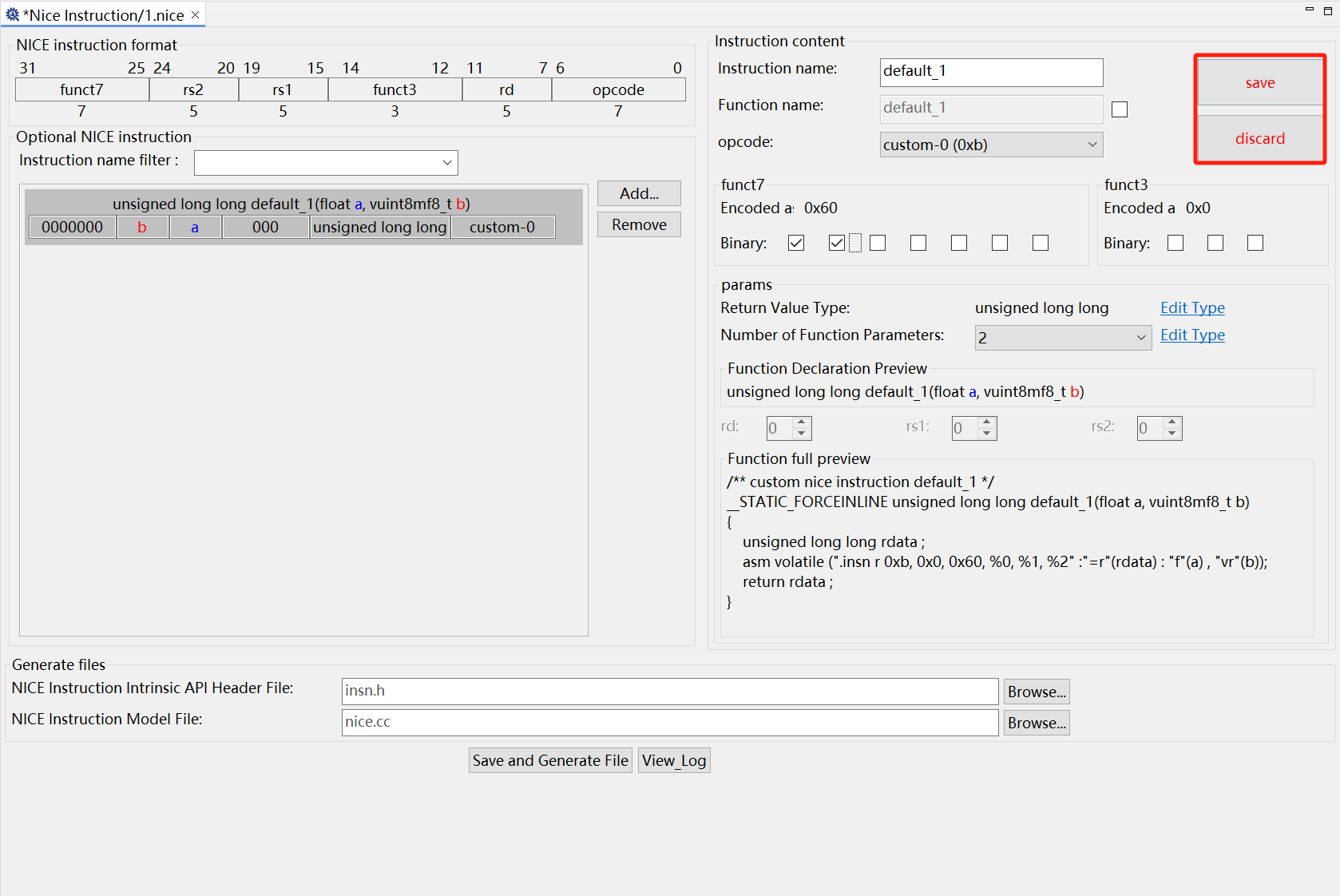The width and height of the screenshot is (1340, 896).
Task: Check the last funct3 binary bit checkbox
Action: [x=1255, y=243]
